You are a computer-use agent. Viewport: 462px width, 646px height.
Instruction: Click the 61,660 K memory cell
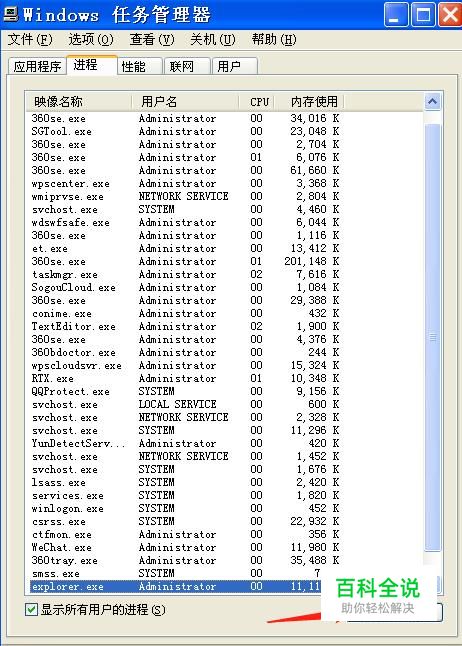[x=314, y=171]
